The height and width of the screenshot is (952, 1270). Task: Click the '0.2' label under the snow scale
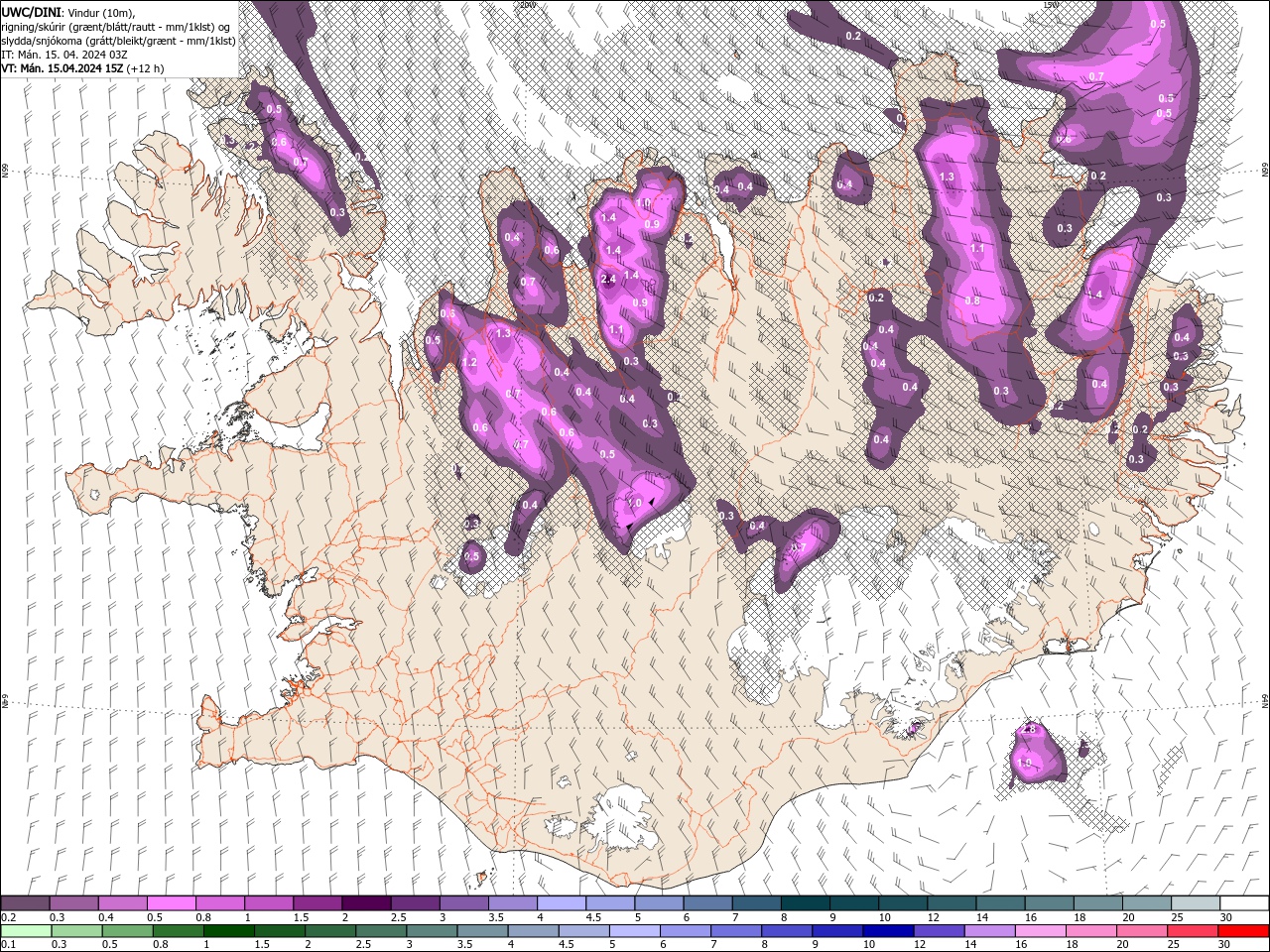pos(8,917)
